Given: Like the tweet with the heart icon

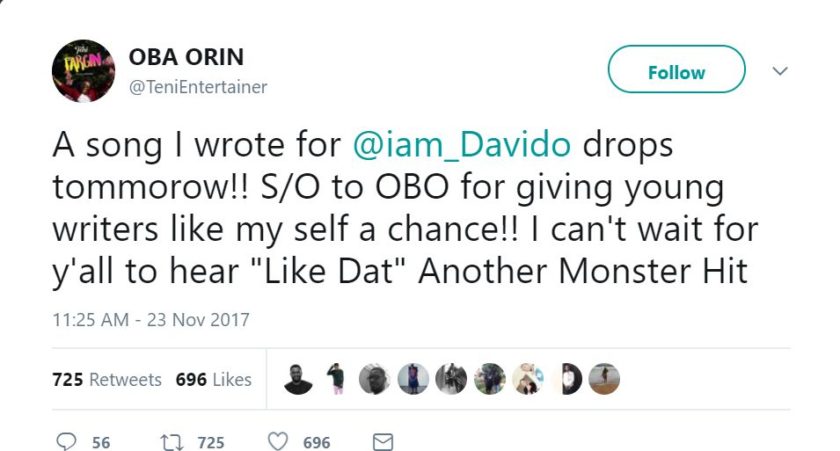Looking at the screenshot, I should tap(279, 442).
